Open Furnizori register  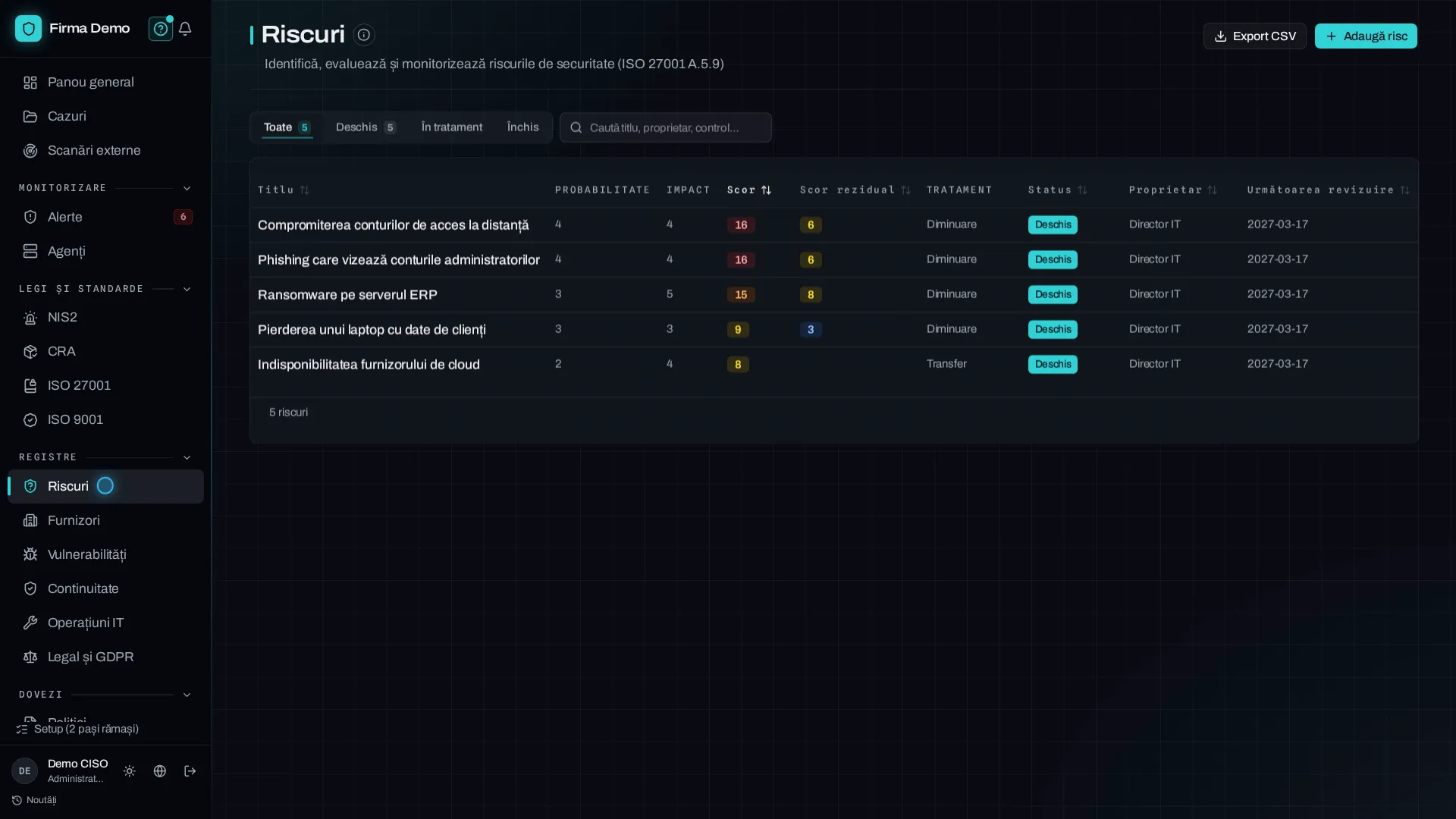pos(105,520)
